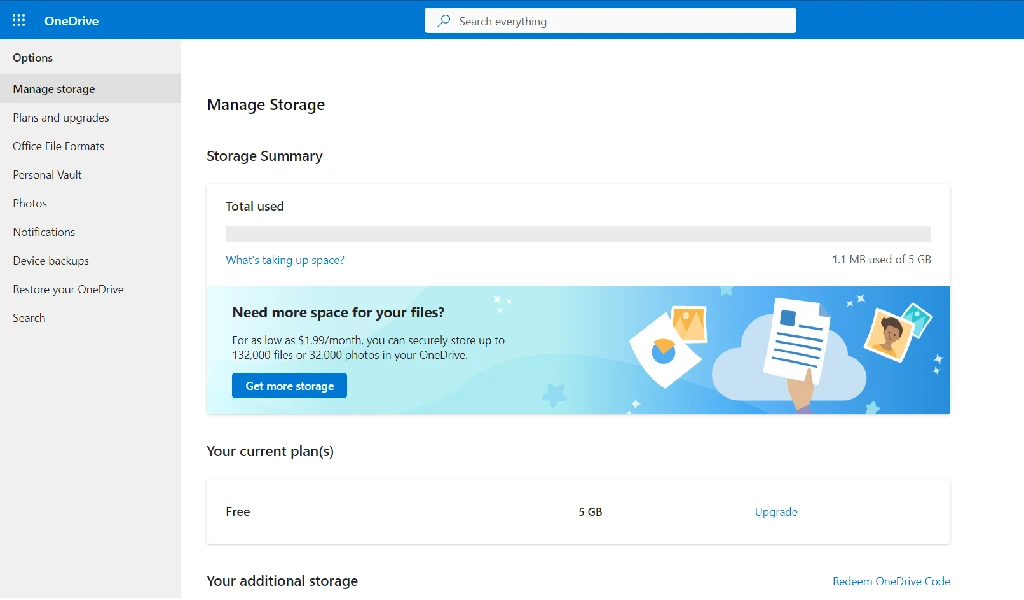
Task: Click the OneDrive brand title
Action: (72, 21)
